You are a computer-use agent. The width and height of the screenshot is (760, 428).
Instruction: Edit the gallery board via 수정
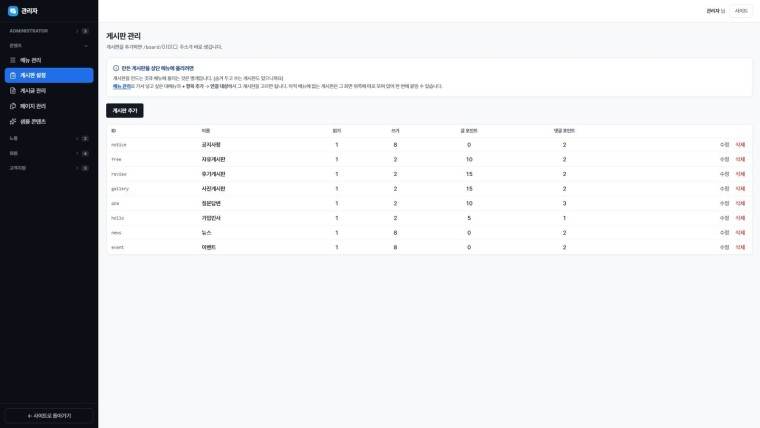point(724,189)
